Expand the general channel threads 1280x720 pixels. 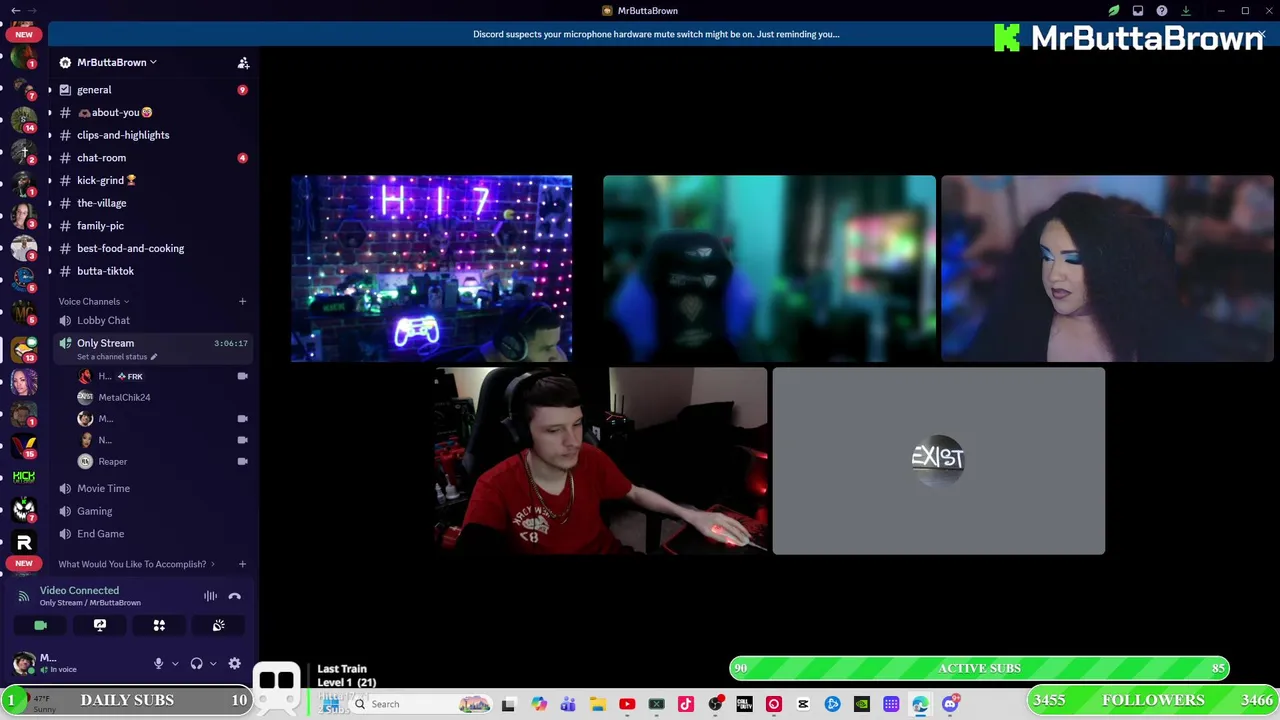[50, 90]
